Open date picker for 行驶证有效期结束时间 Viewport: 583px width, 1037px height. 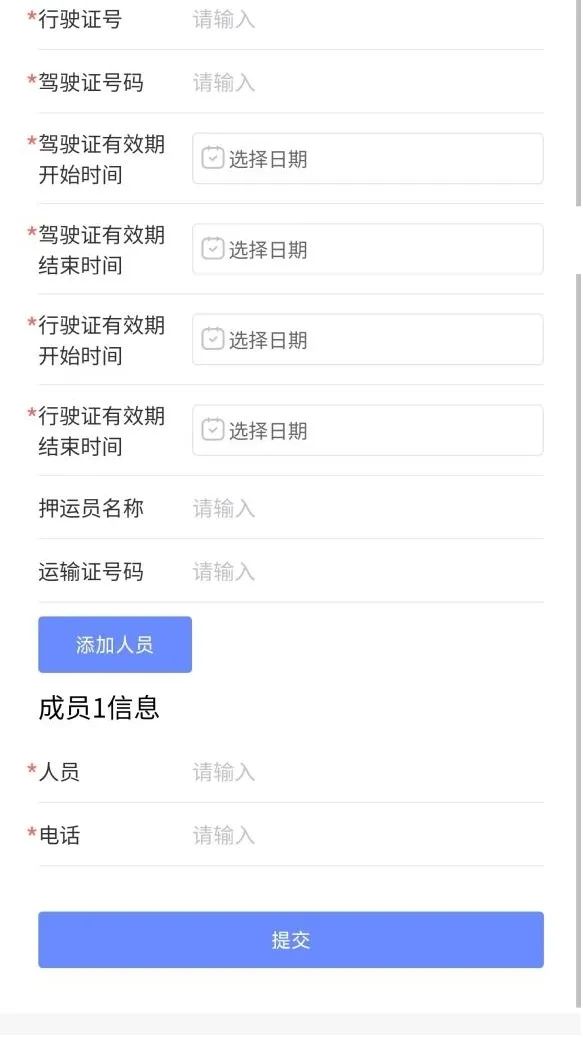[368, 431]
